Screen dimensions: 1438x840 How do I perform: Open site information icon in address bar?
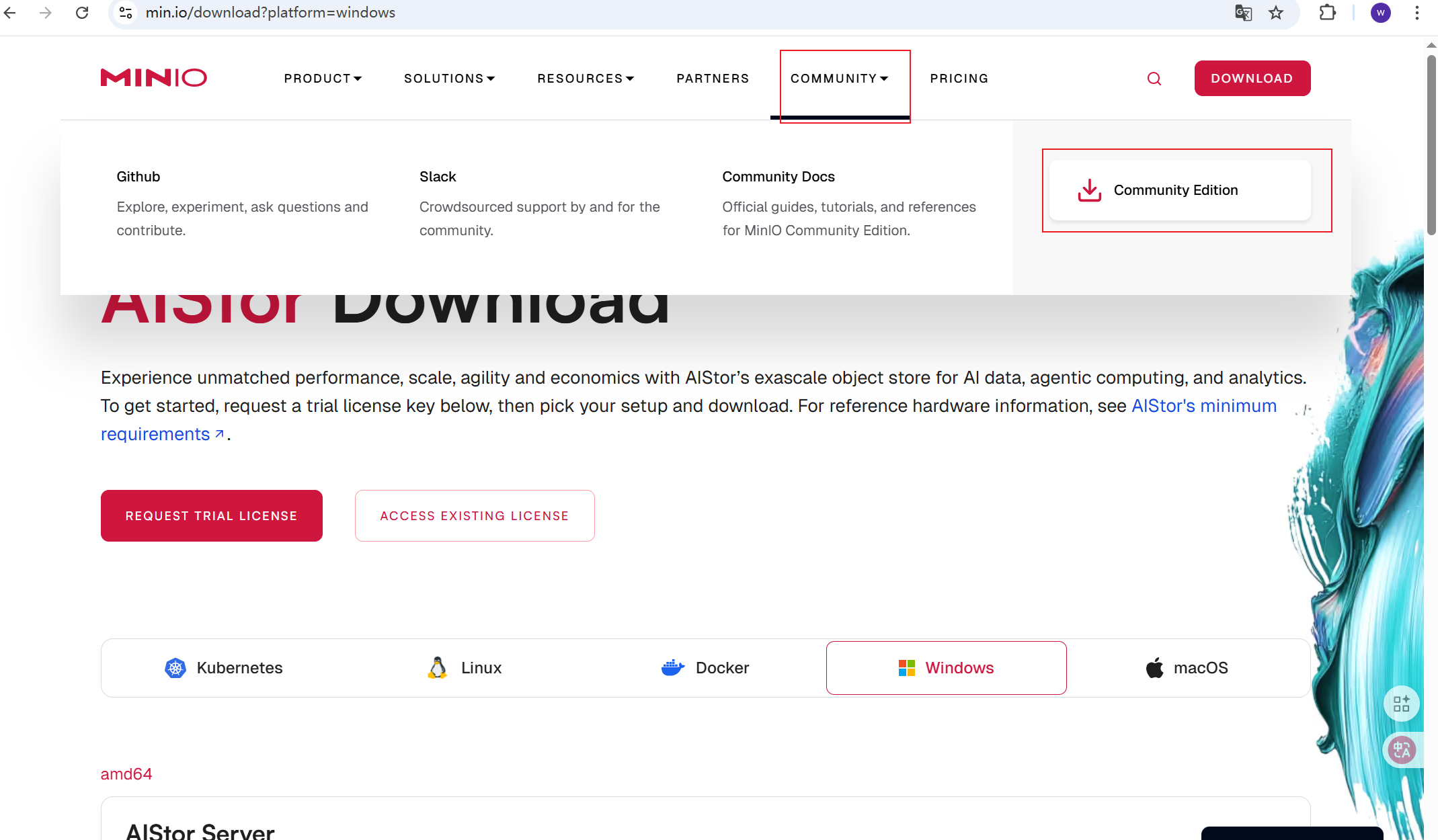tap(126, 13)
